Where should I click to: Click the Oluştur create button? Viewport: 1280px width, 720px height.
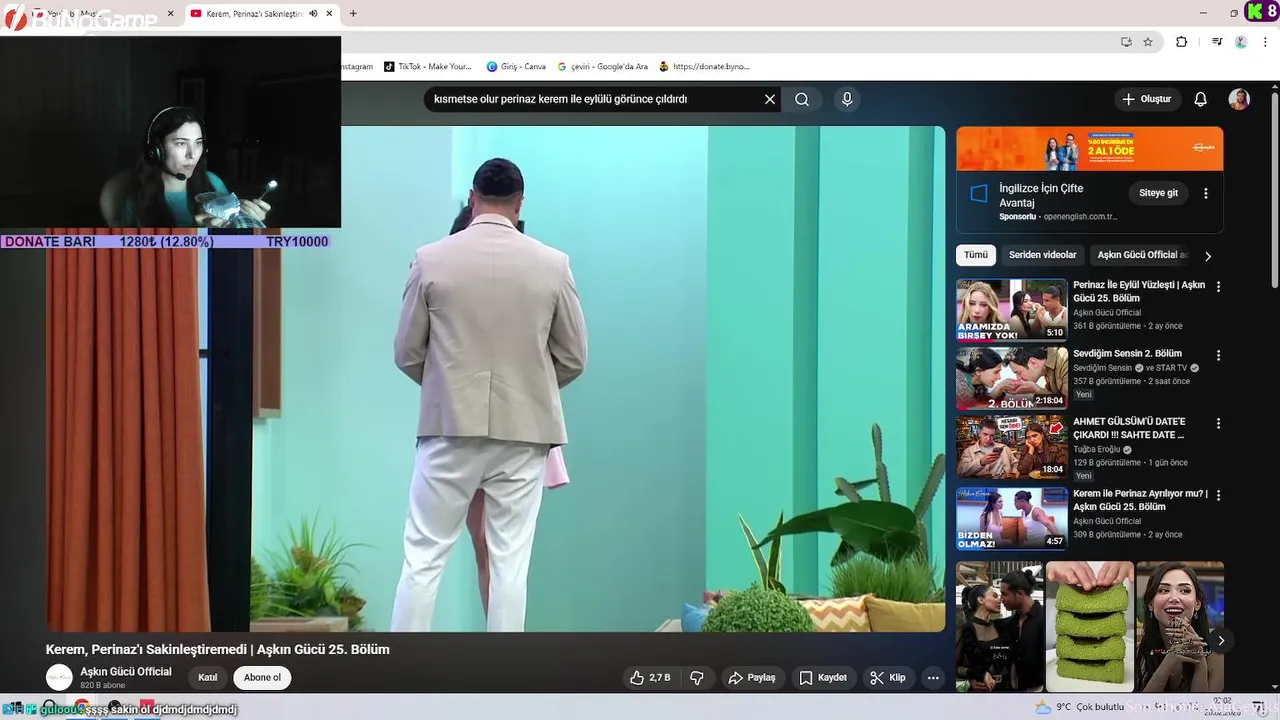(x=1147, y=99)
